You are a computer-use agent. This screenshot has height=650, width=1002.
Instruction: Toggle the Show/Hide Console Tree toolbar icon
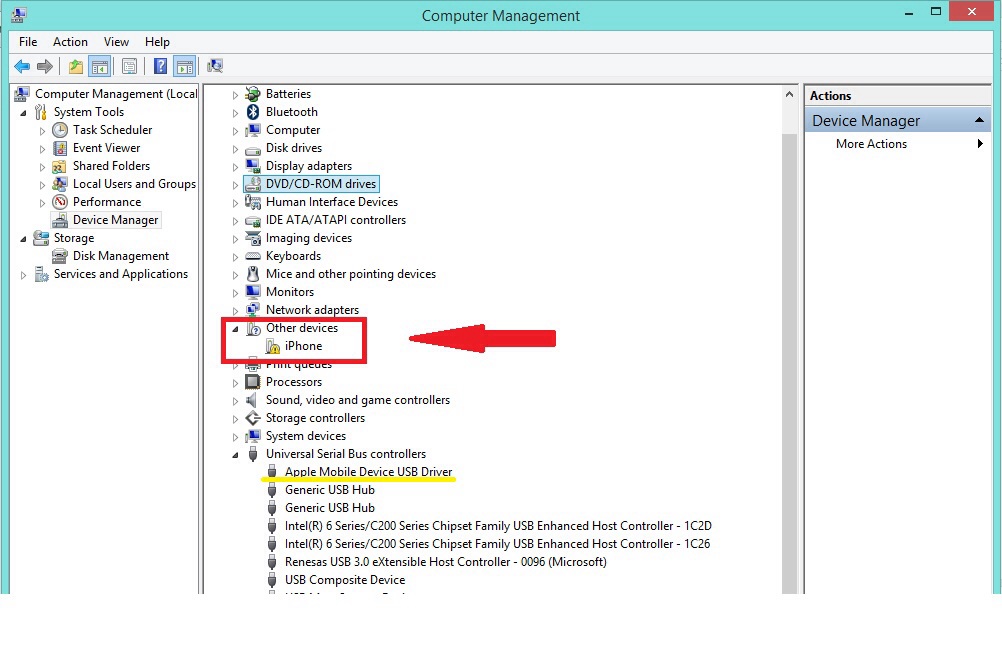click(x=100, y=66)
